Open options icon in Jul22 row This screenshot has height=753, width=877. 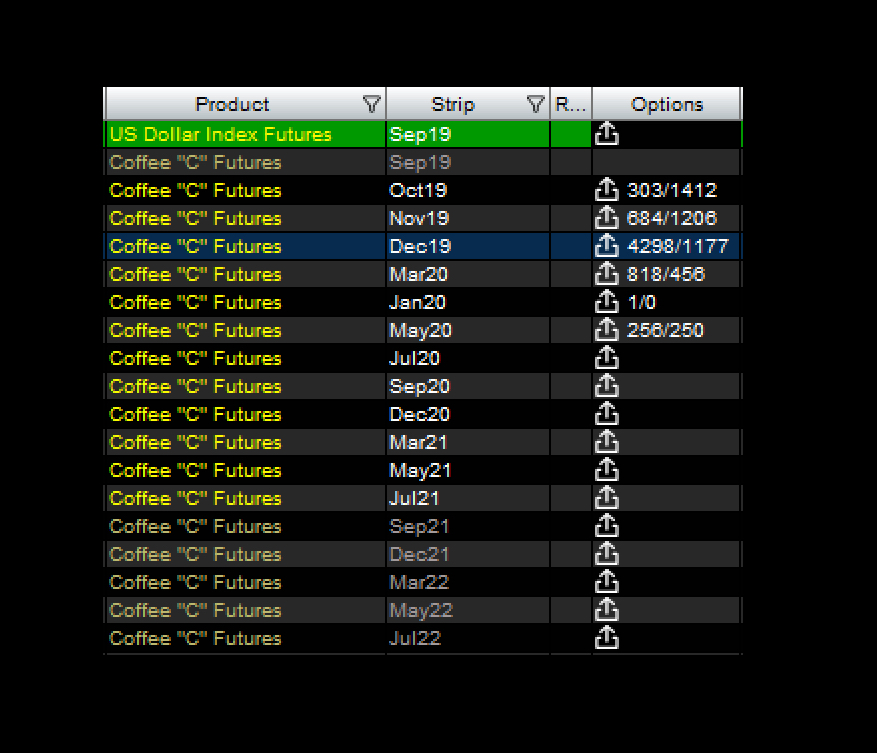pos(606,637)
